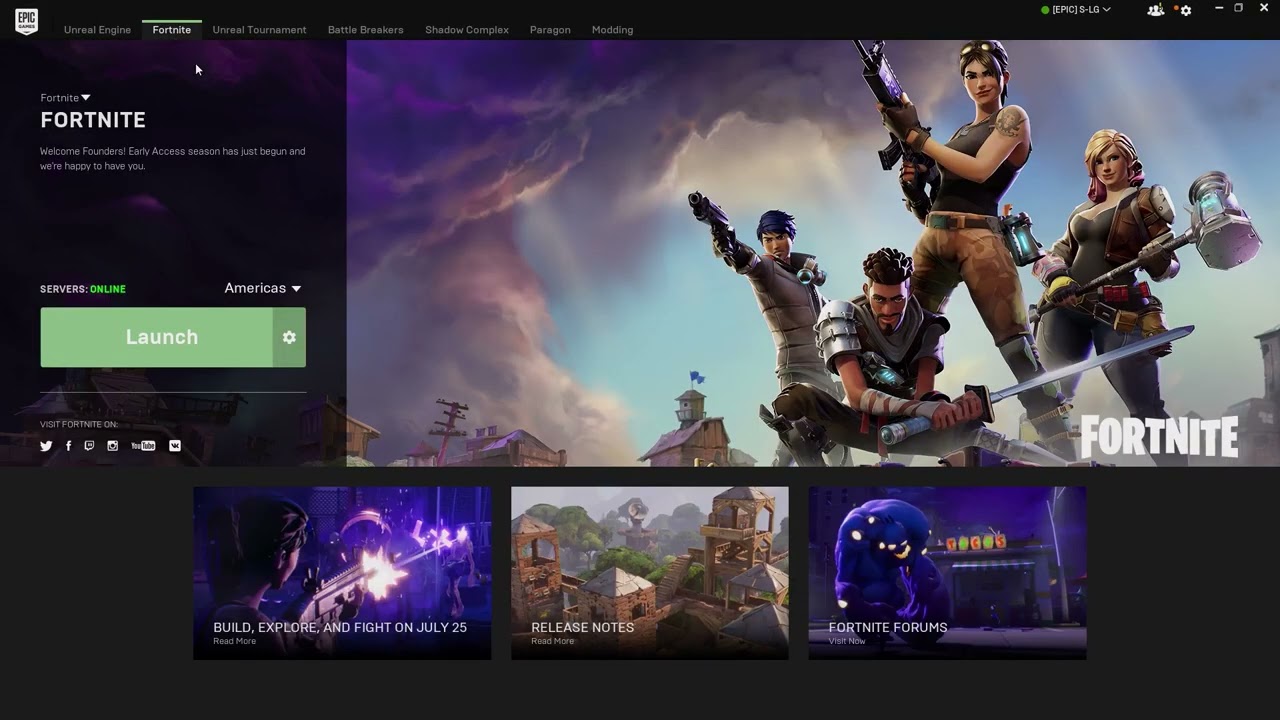Open Fortnite's VK page
The height and width of the screenshot is (720, 1280).
(175, 446)
